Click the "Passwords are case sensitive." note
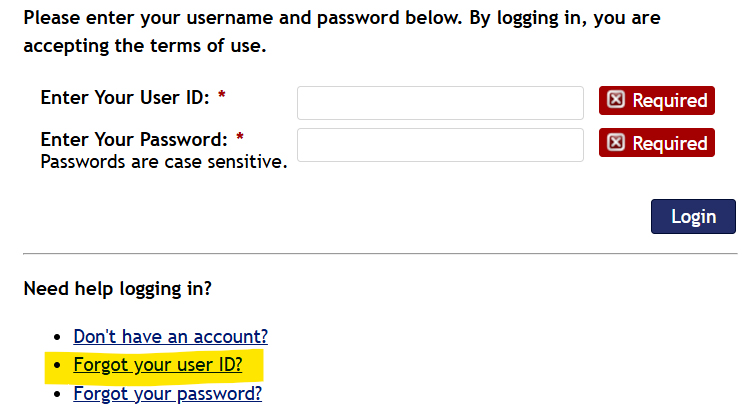The height and width of the screenshot is (417, 751). [x=164, y=162]
